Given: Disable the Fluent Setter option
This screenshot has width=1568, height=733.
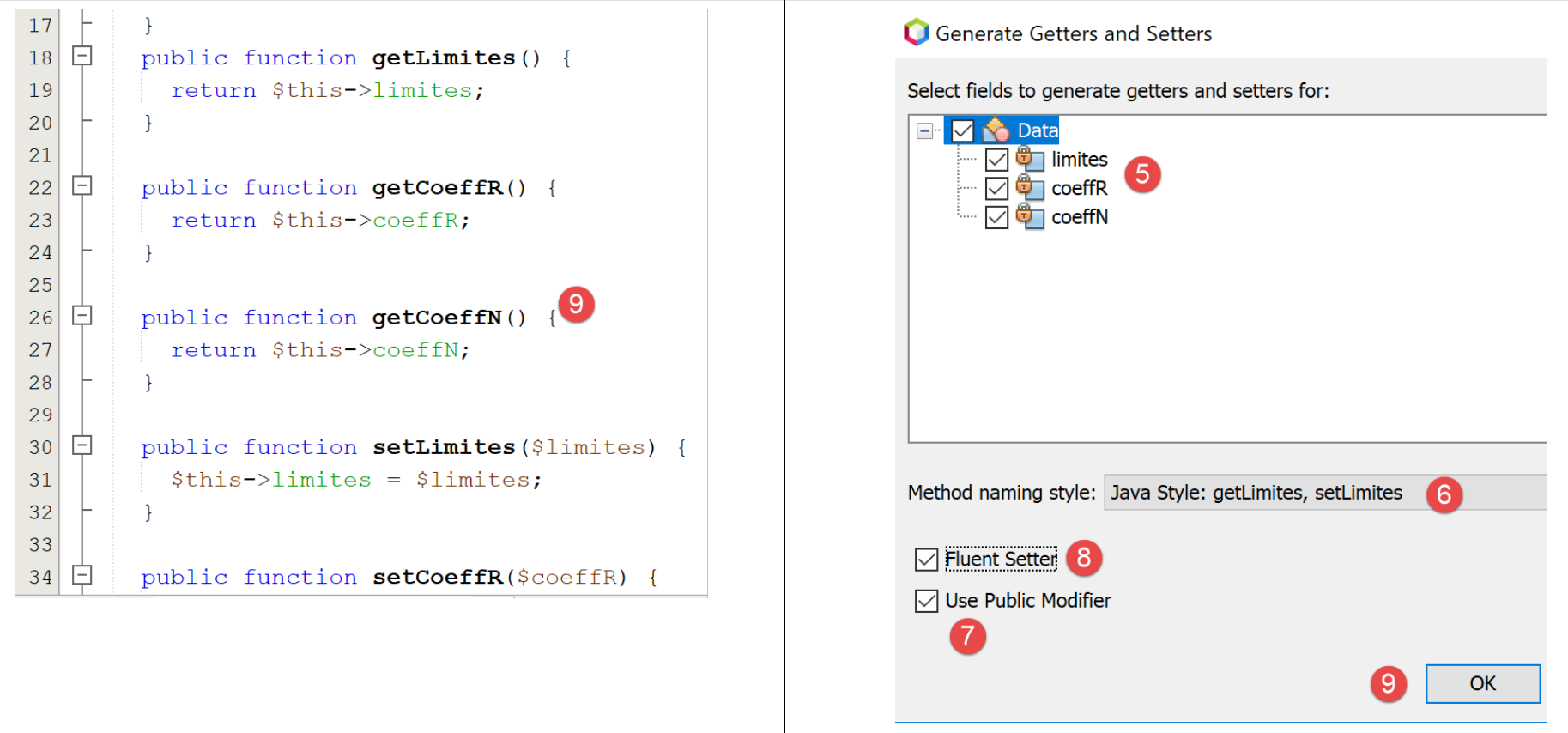Looking at the screenshot, I should [x=926, y=560].
